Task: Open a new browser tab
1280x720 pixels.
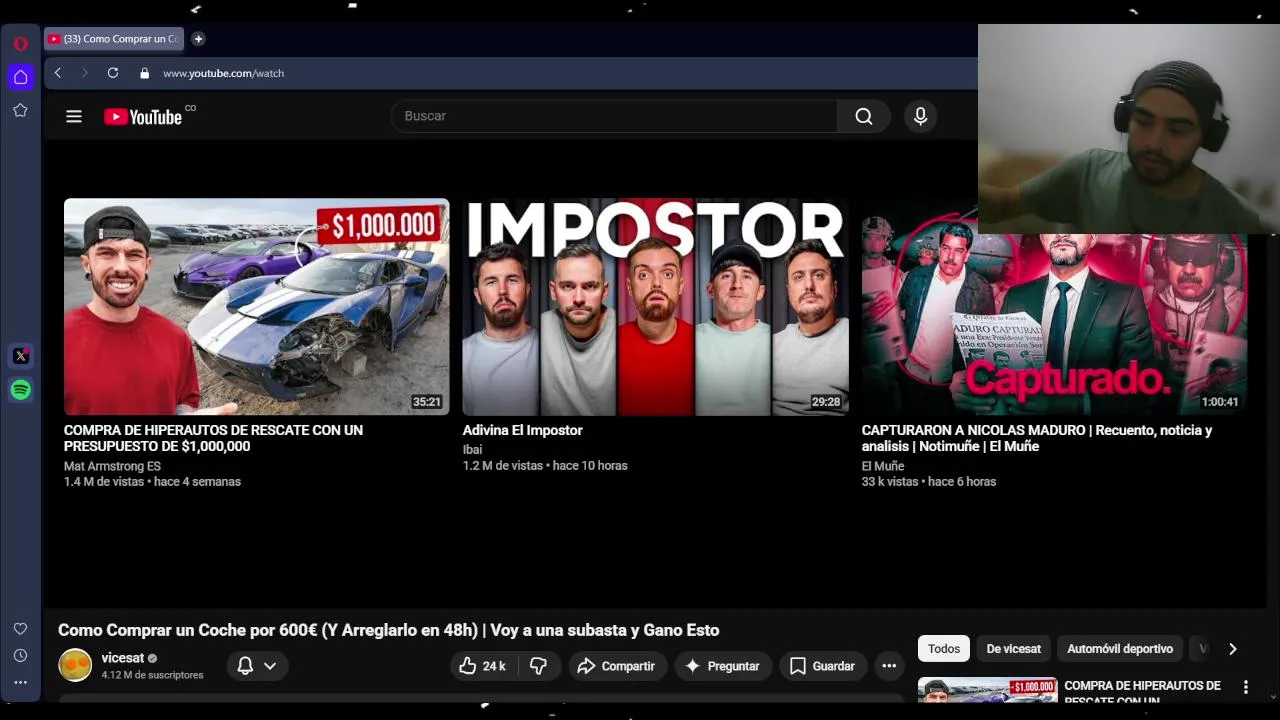Action: pos(198,39)
